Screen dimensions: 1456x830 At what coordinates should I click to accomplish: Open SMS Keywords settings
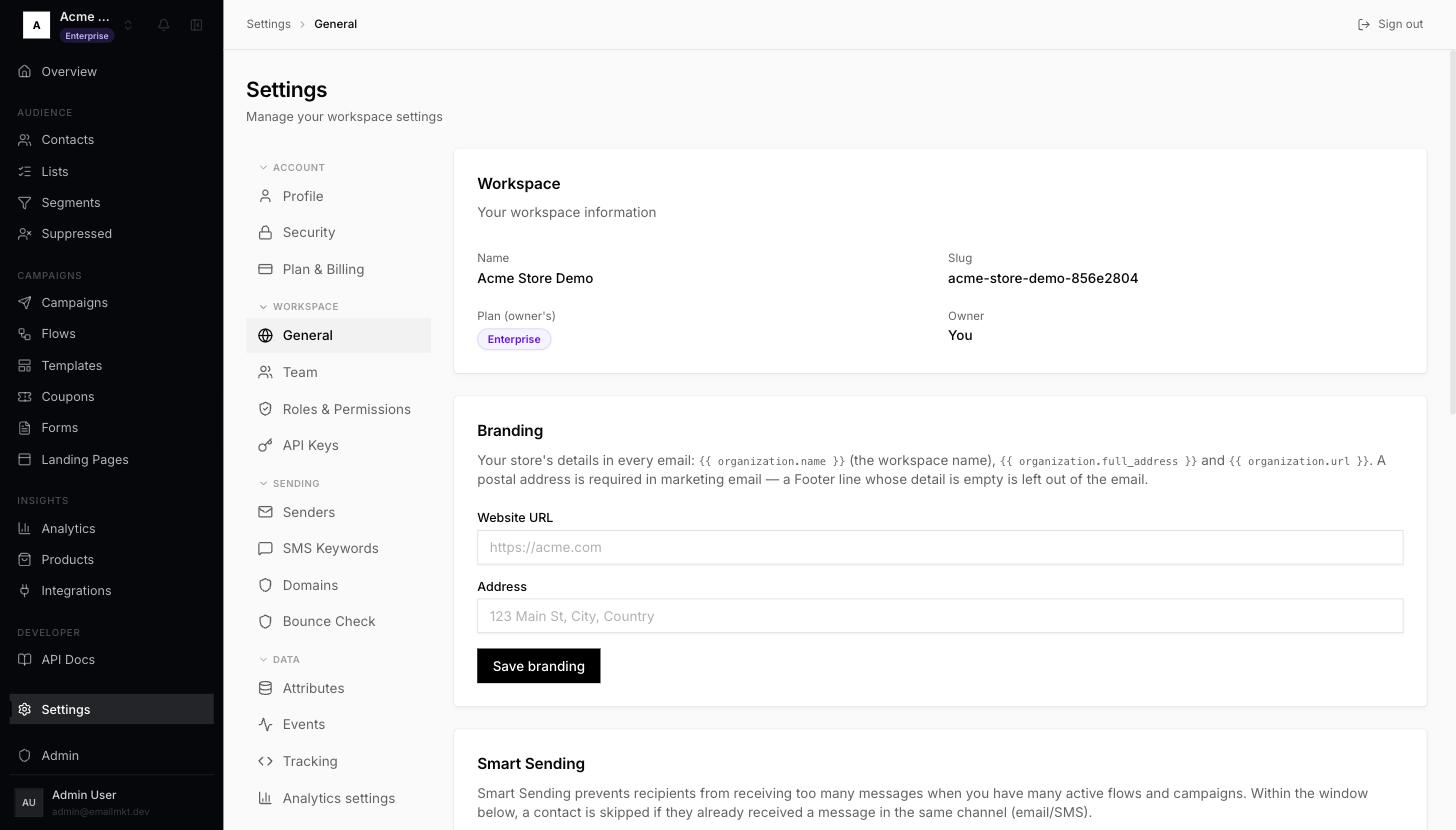point(338,549)
